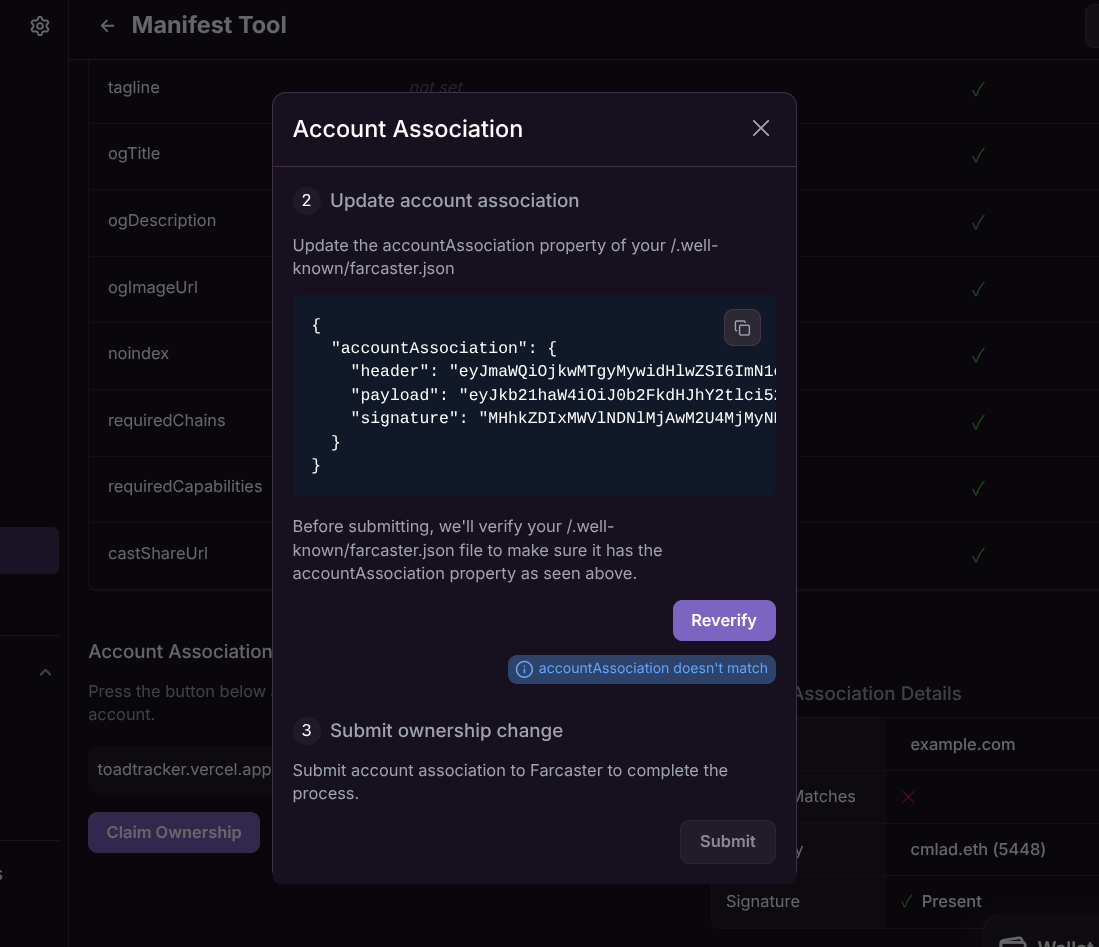Click the info icon in the mismatch badge

(x=524, y=669)
